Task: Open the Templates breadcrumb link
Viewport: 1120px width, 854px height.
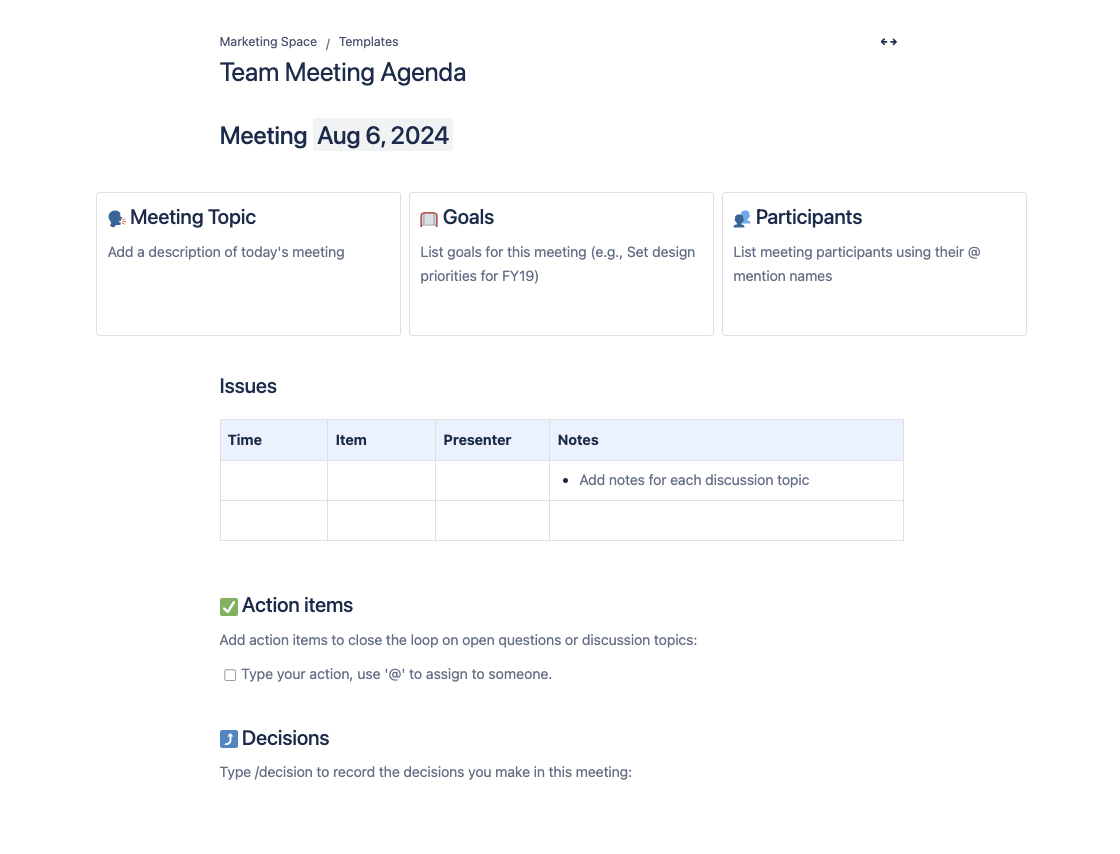Action: [368, 42]
